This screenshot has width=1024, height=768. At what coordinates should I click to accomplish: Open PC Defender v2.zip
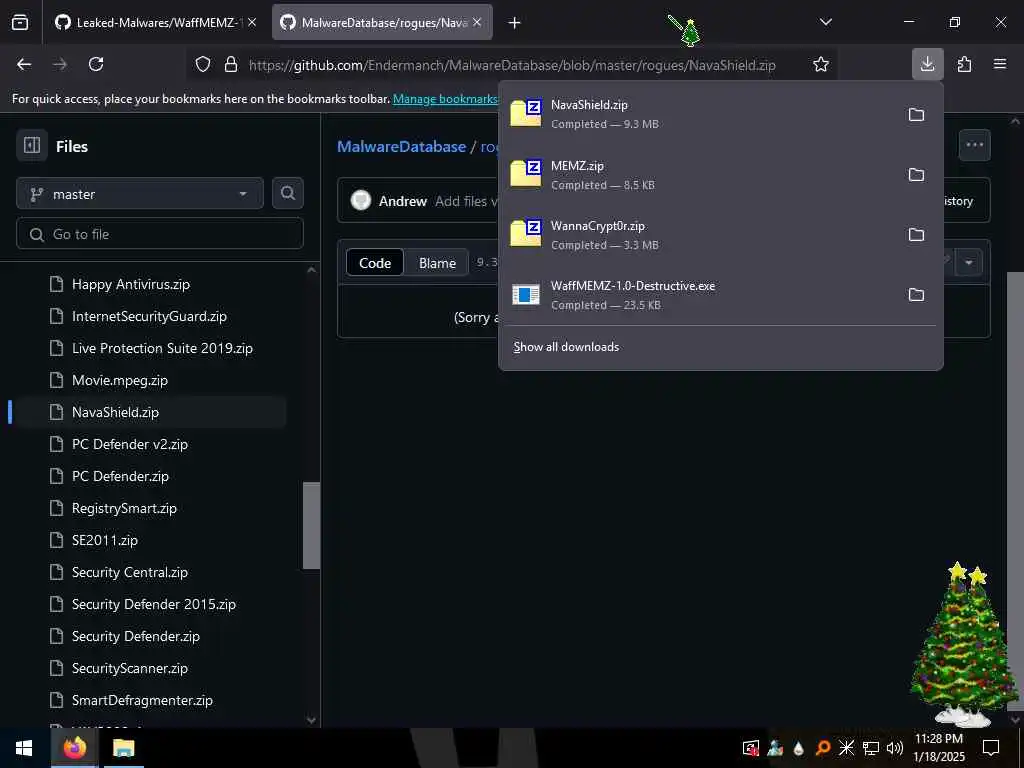pyautogui.click(x=129, y=444)
